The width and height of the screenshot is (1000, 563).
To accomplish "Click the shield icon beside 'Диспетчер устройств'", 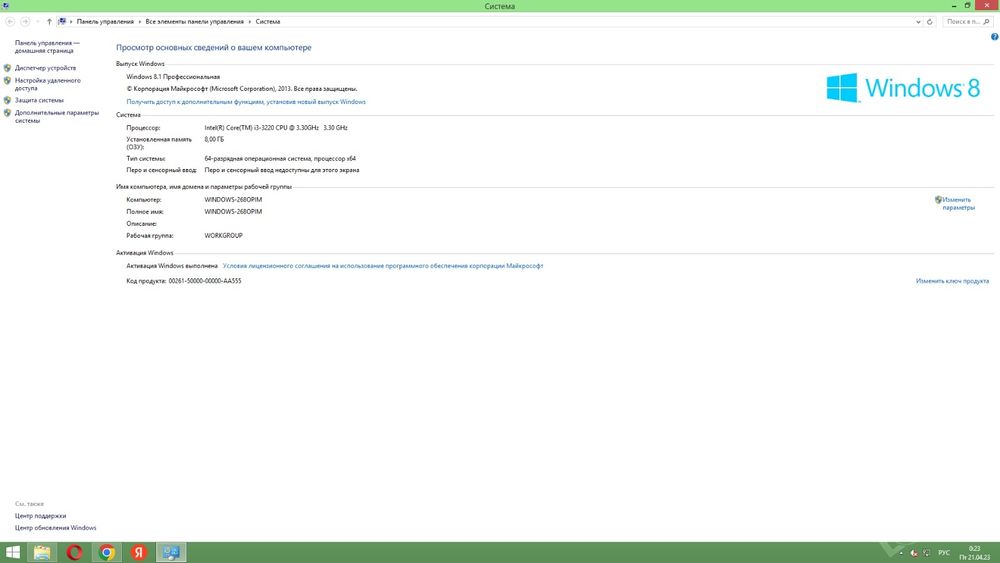I will (7, 68).
